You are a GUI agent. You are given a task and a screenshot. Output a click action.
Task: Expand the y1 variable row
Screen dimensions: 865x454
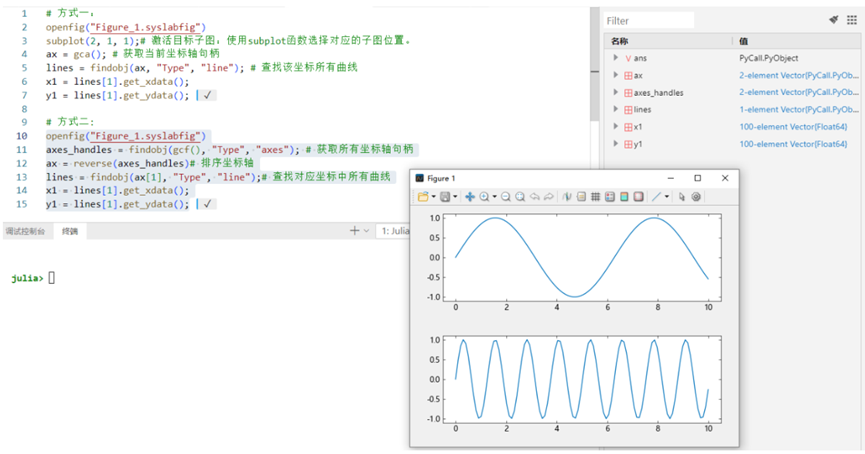click(616, 143)
